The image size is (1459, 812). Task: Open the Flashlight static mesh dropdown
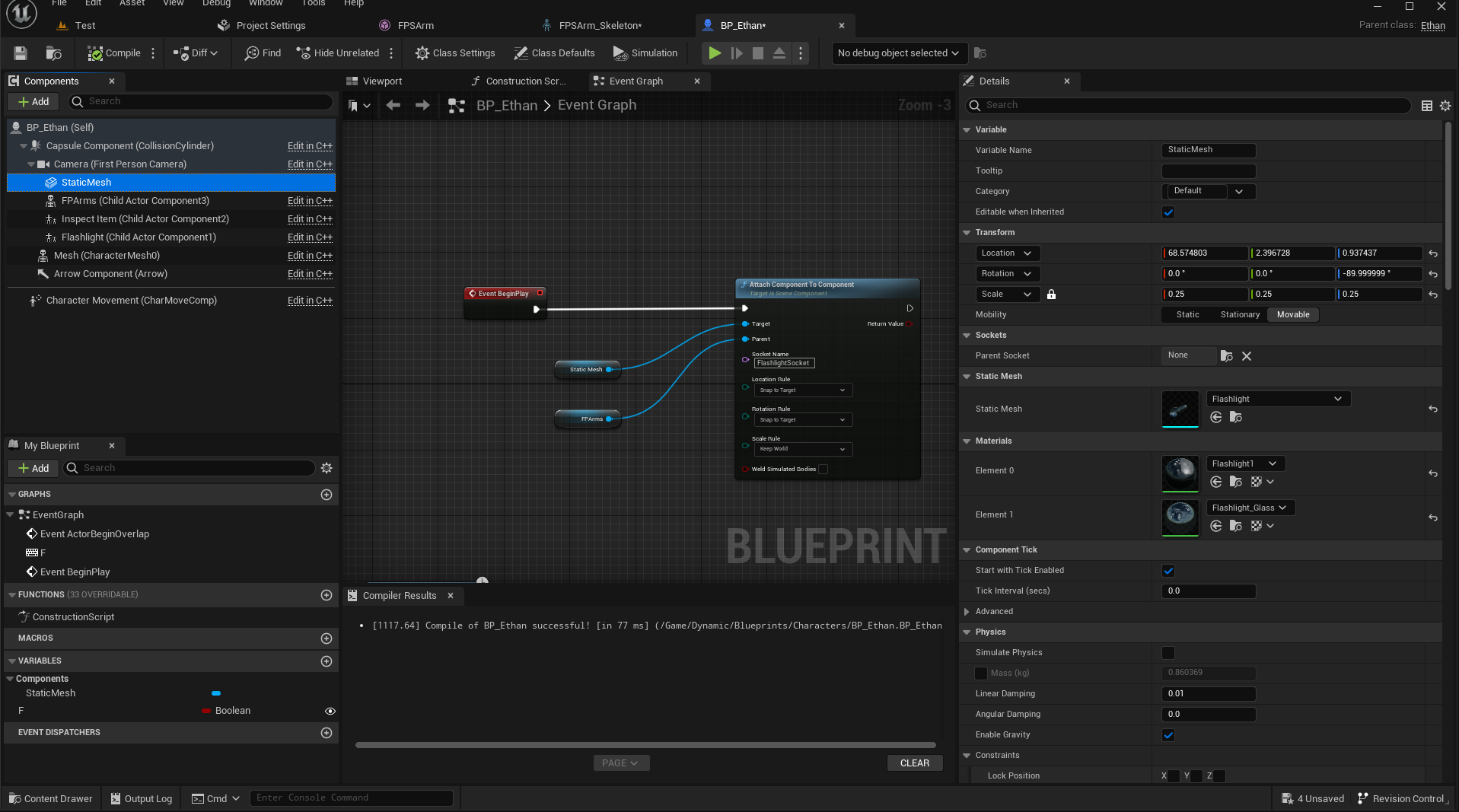pos(1278,400)
